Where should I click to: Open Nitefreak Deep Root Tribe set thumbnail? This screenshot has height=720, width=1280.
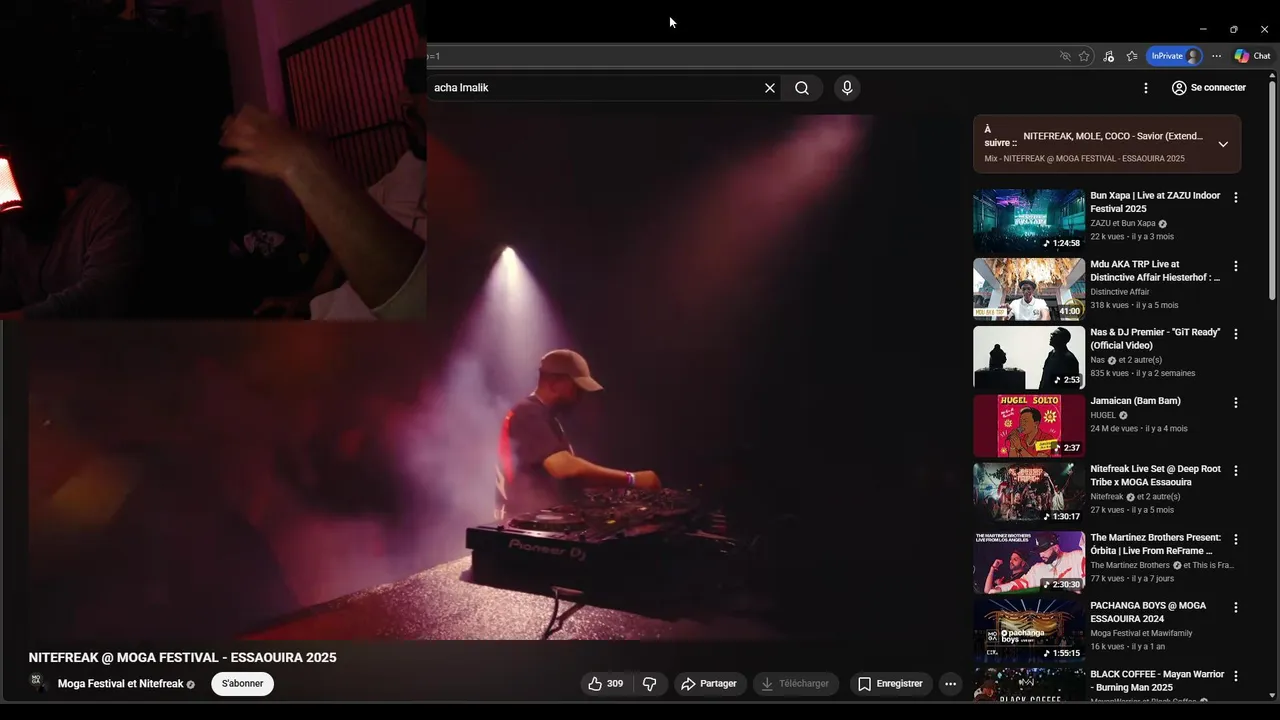point(1029,494)
